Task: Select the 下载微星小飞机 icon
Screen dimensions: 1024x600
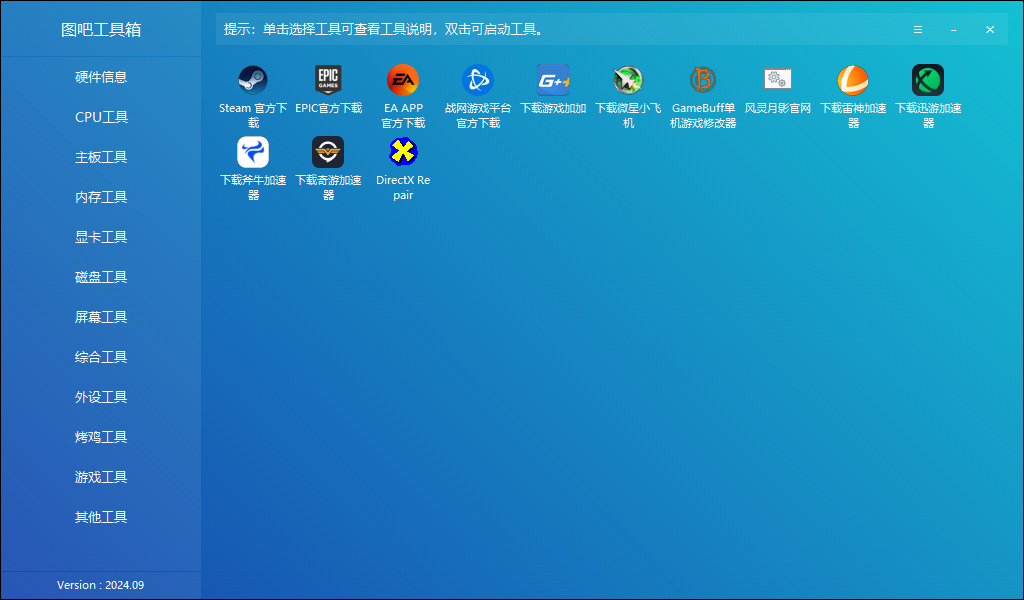Action: pos(628,80)
